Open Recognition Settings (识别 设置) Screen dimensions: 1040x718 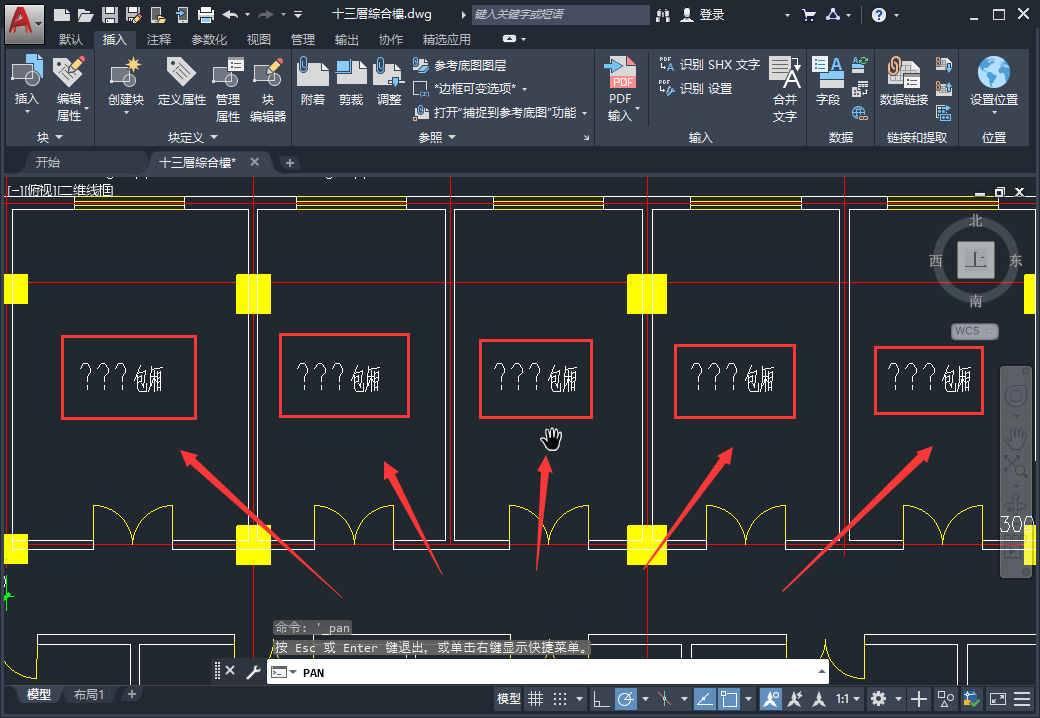coord(695,88)
